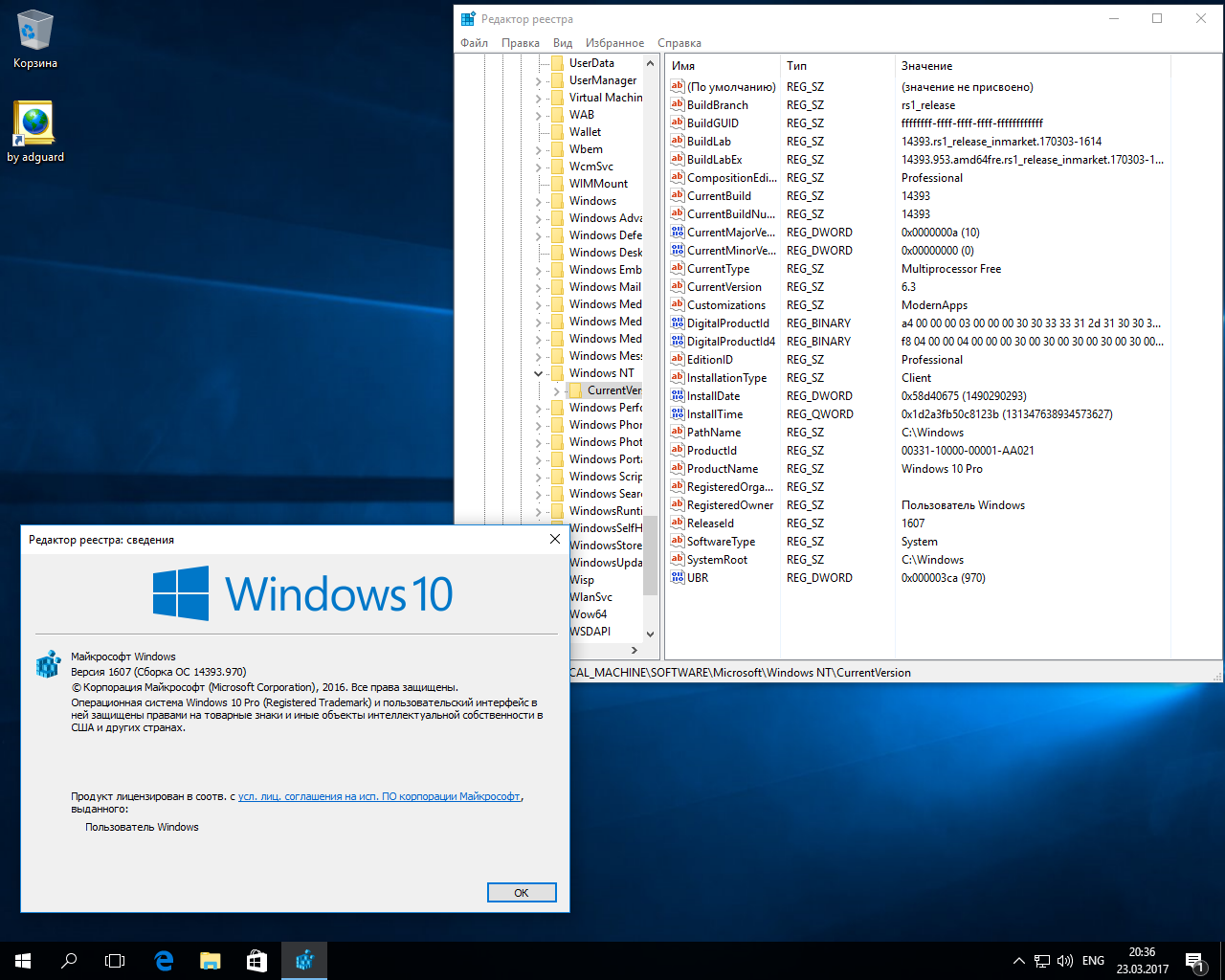Click the tree vertical scrollbar down arrow
The width and height of the screenshot is (1225, 980).
click(650, 634)
